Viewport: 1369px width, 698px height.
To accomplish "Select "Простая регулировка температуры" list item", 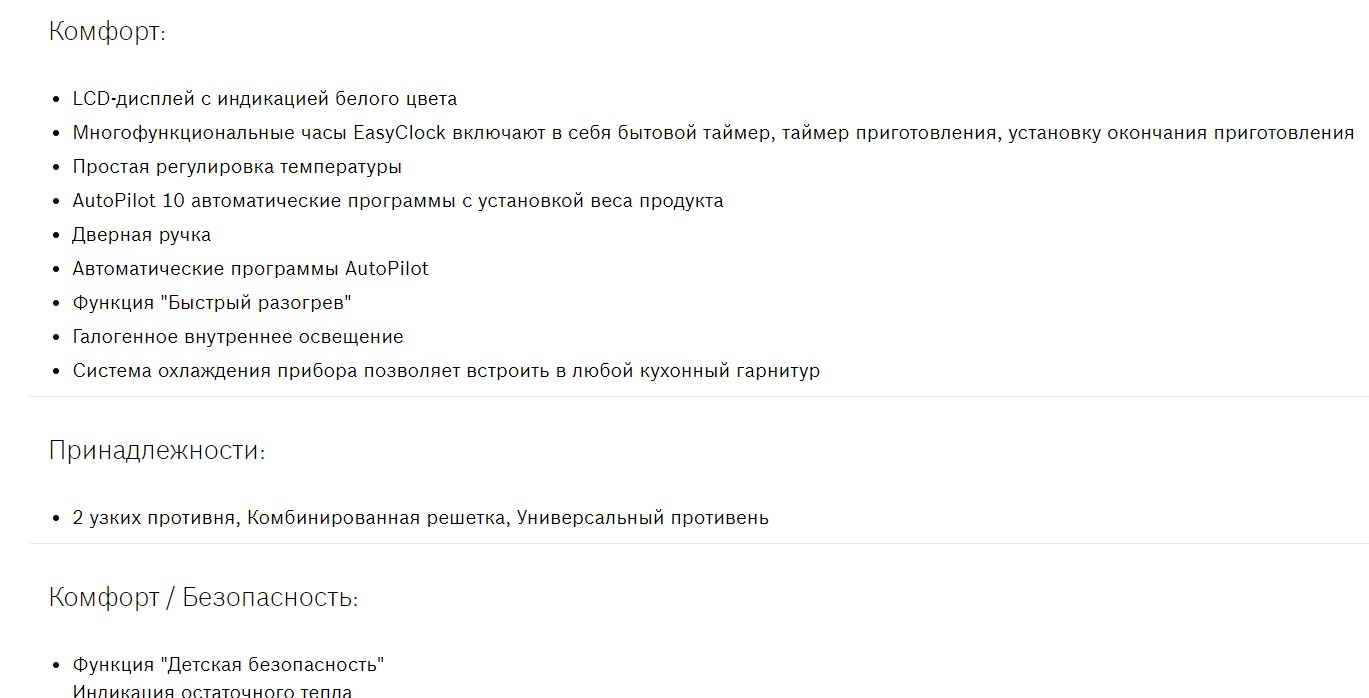I will pos(237,167).
